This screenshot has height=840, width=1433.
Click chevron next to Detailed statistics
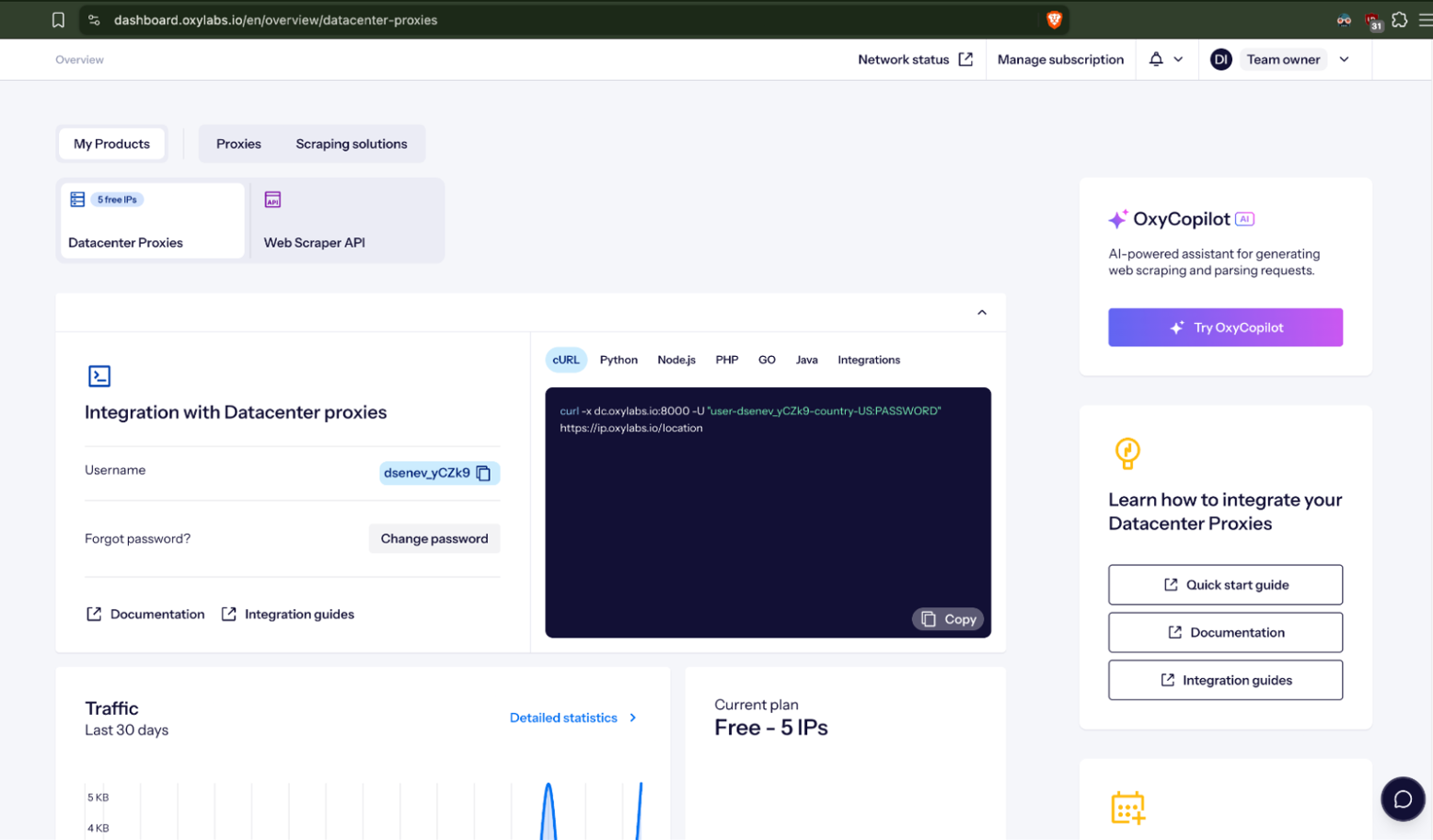633,718
